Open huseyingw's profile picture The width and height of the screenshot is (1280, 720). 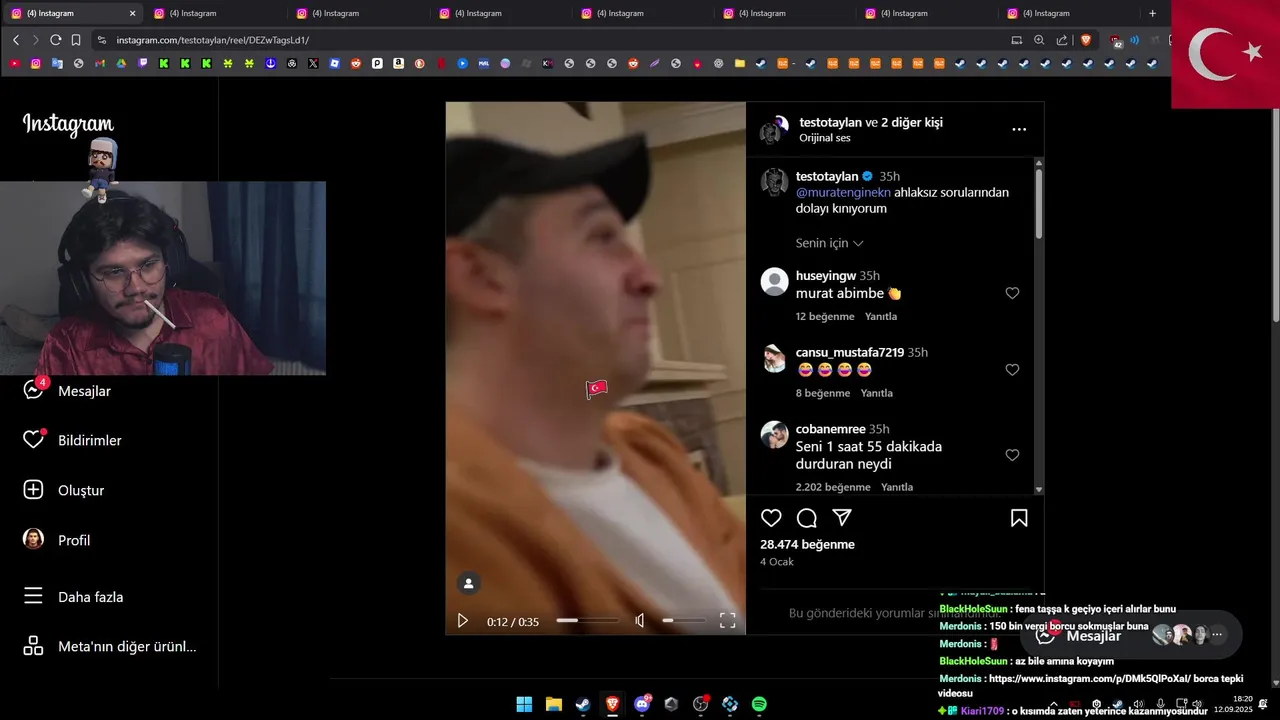point(774,281)
